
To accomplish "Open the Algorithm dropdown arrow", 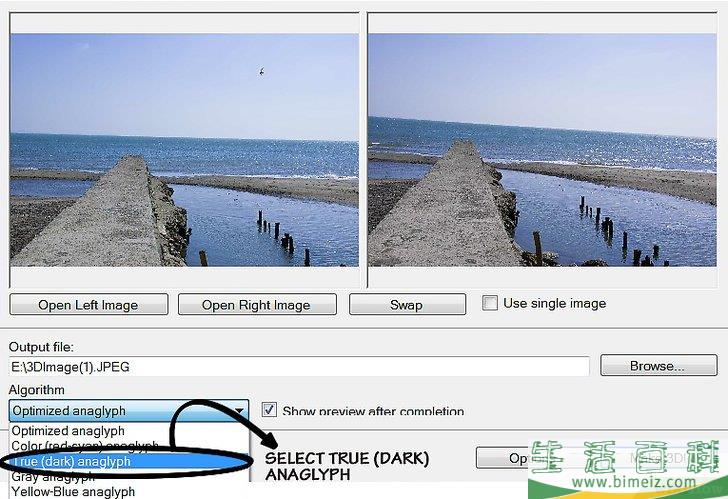I will (x=239, y=411).
